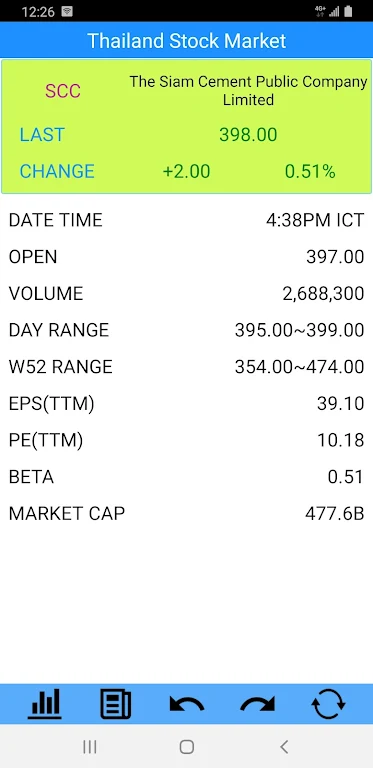Open the news article icon
Viewport: 373px width, 768px height.
(x=116, y=704)
